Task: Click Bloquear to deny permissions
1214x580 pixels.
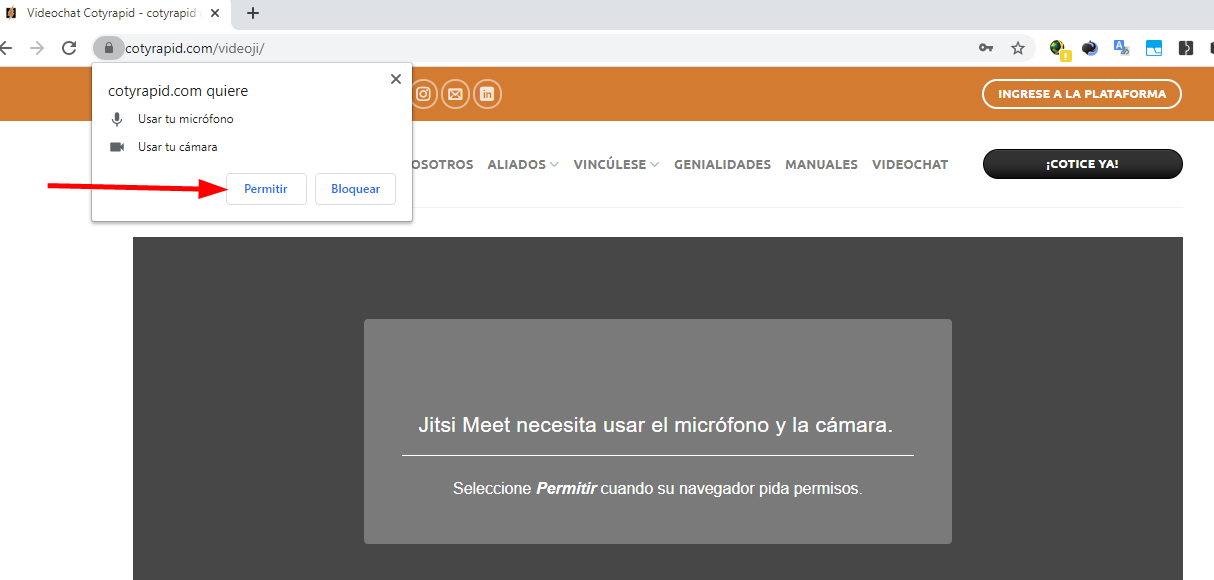Action: click(x=355, y=189)
